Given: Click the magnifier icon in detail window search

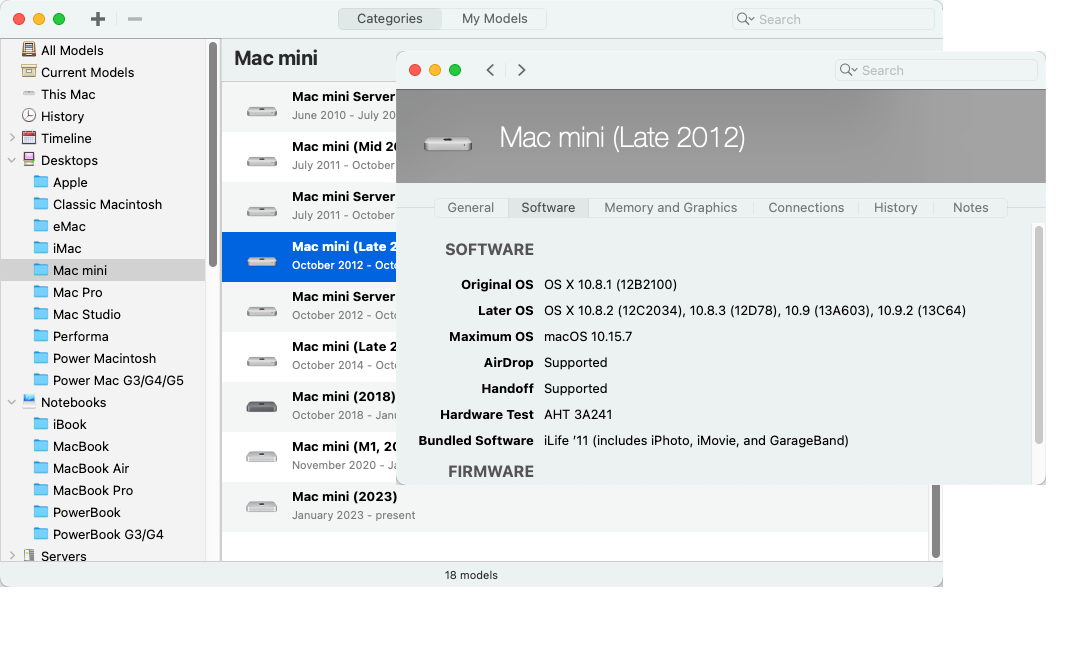Looking at the screenshot, I should 848,70.
